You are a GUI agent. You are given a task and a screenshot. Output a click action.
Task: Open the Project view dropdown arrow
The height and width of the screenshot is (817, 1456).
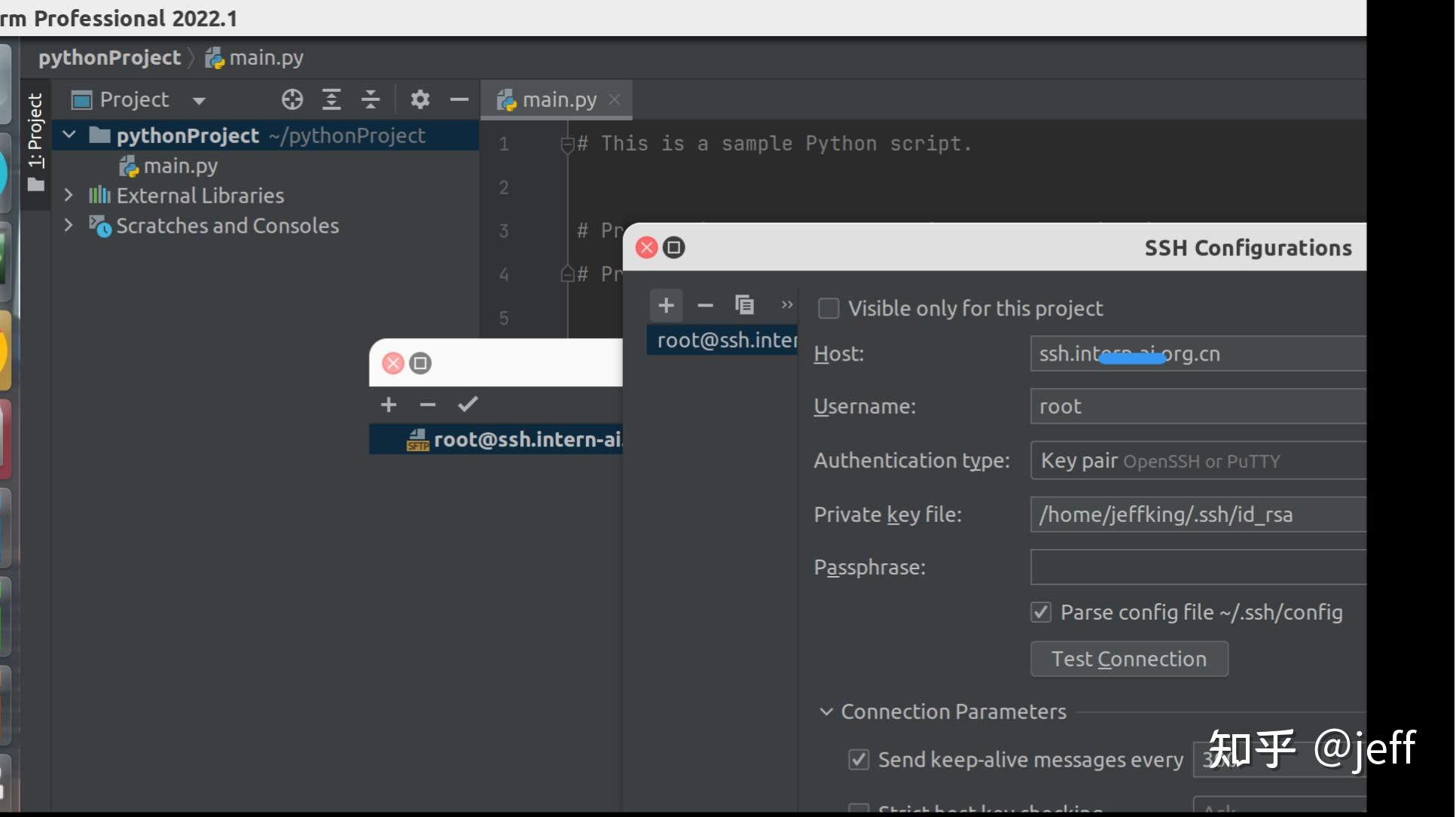199,100
